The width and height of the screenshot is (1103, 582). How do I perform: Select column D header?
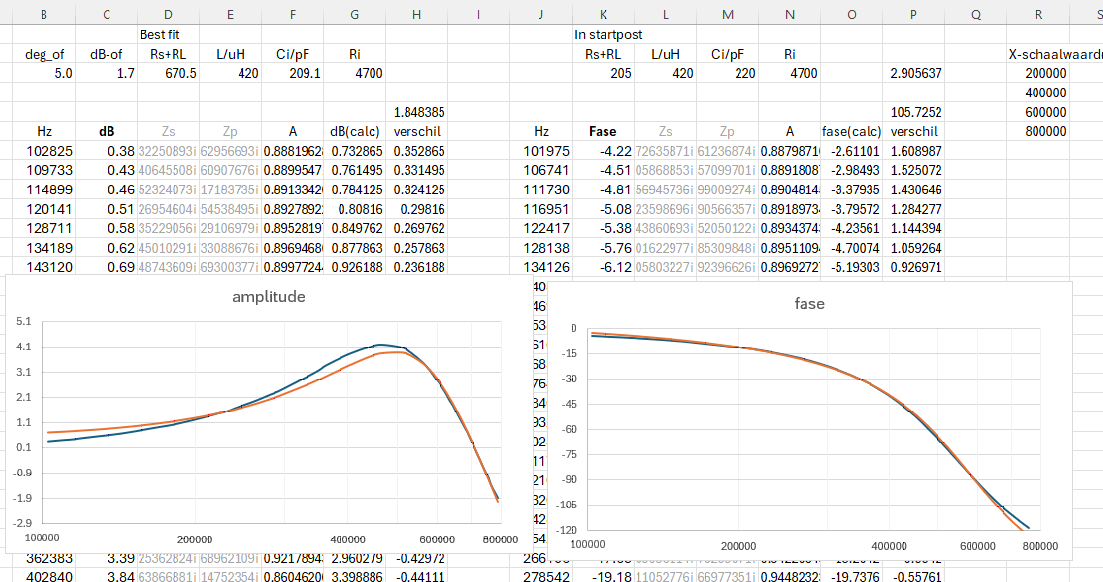pos(168,14)
